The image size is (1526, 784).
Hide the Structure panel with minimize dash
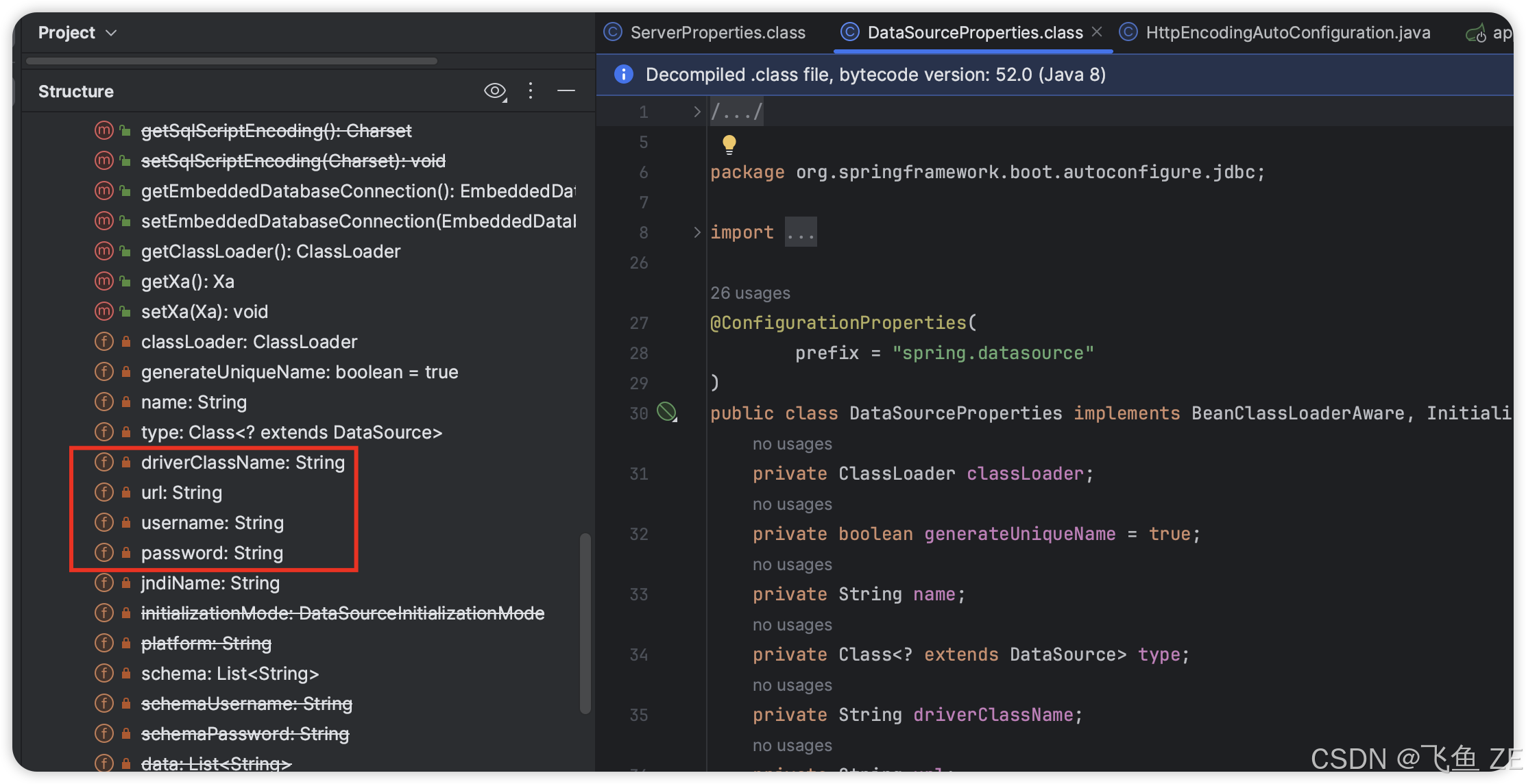566,90
